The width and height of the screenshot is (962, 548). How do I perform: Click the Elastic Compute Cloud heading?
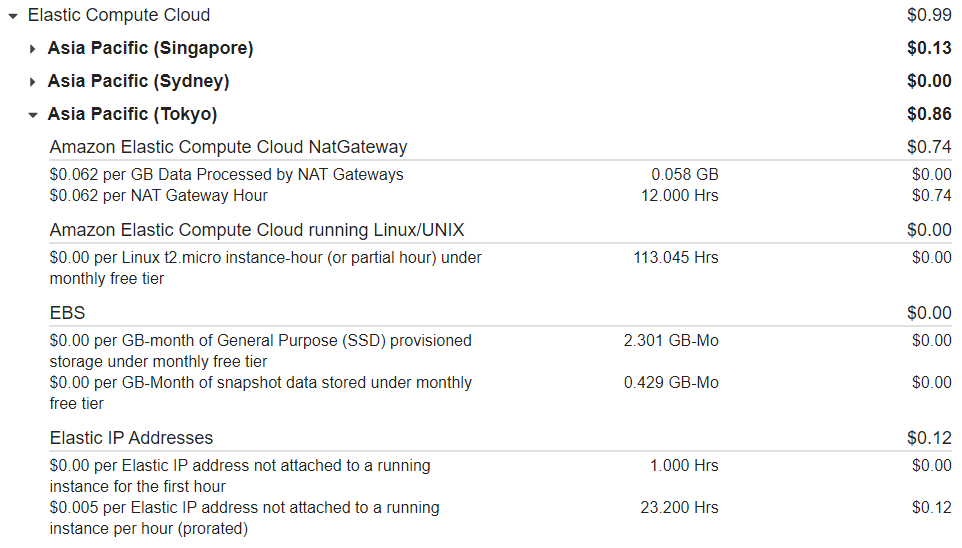pos(119,15)
